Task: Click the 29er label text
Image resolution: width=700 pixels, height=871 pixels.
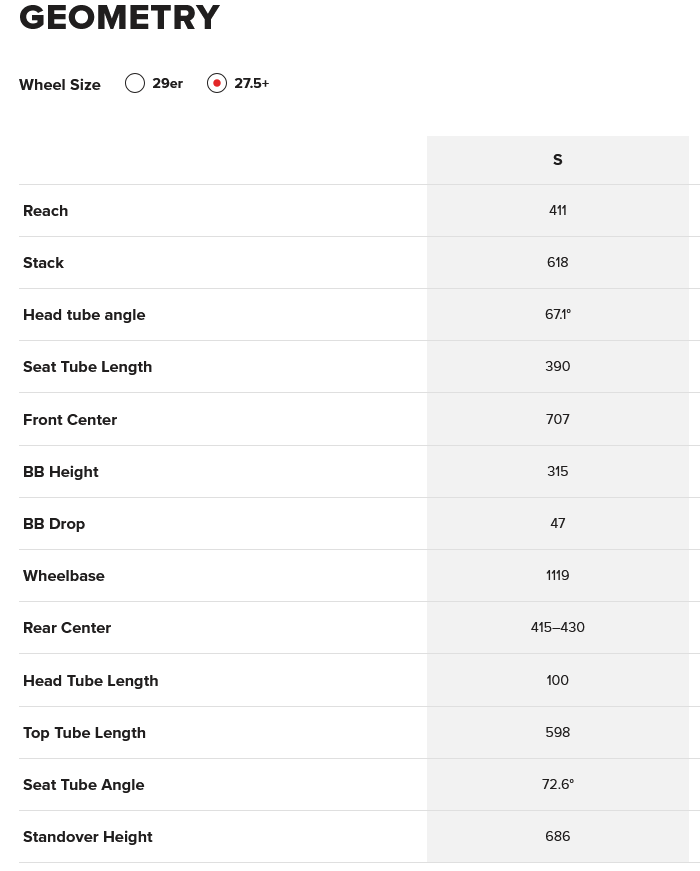Action: [167, 84]
